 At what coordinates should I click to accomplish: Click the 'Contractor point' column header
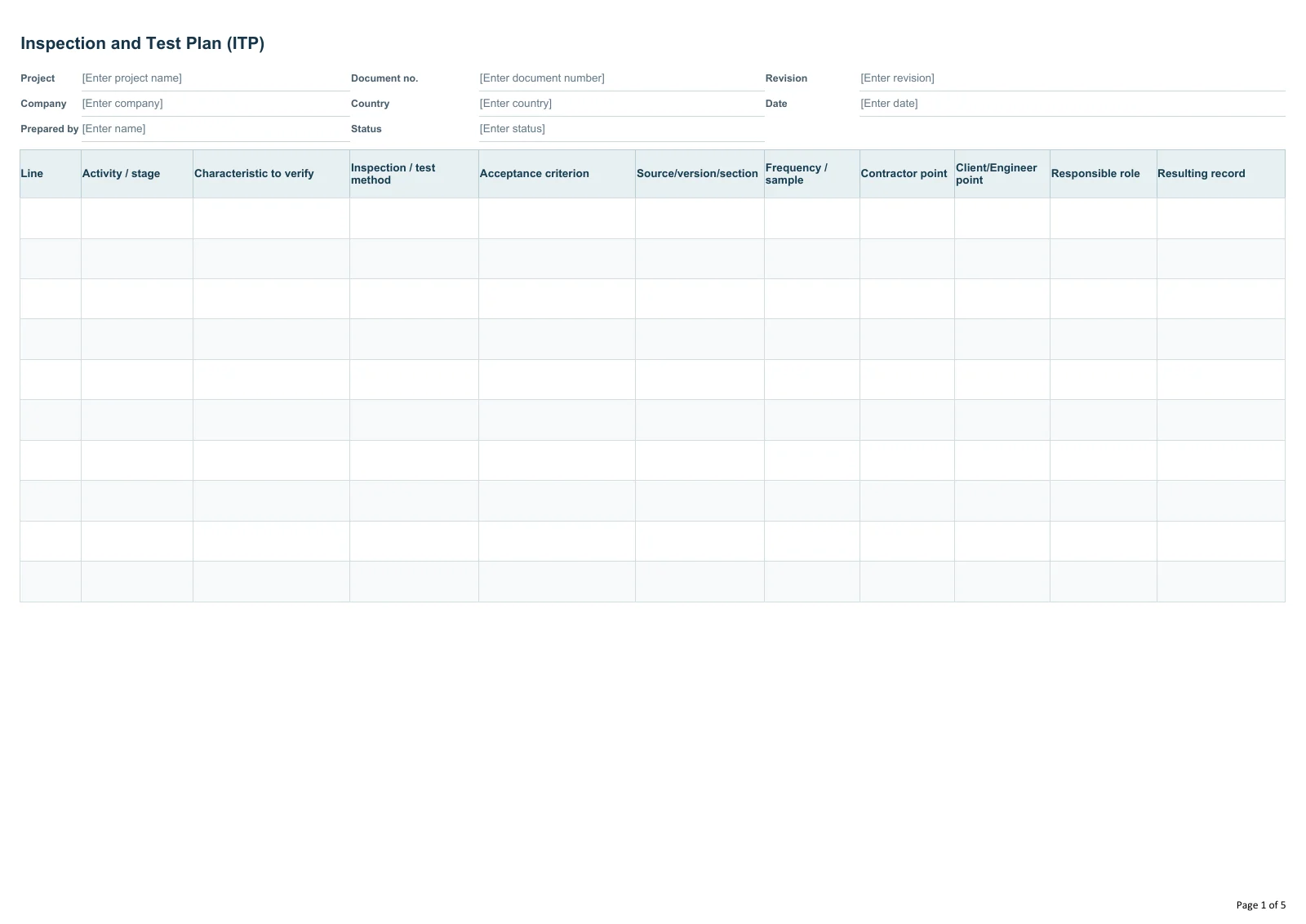(907, 174)
